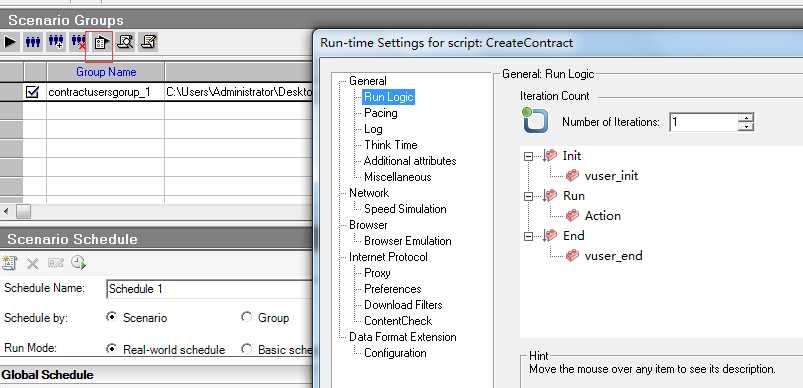Open the Log settings
The height and width of the screenshot is (388, 803).
[x=373, y=129]
